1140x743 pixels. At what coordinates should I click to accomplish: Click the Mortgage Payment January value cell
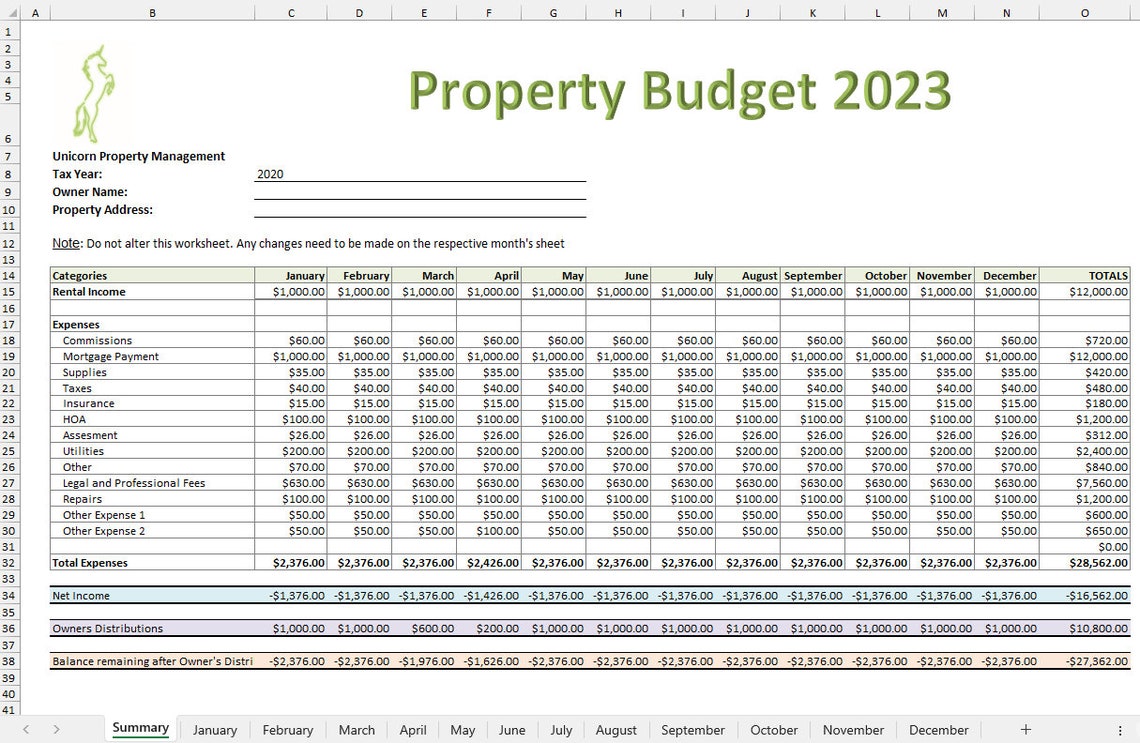pyautogui.click(x=291, y=355)
